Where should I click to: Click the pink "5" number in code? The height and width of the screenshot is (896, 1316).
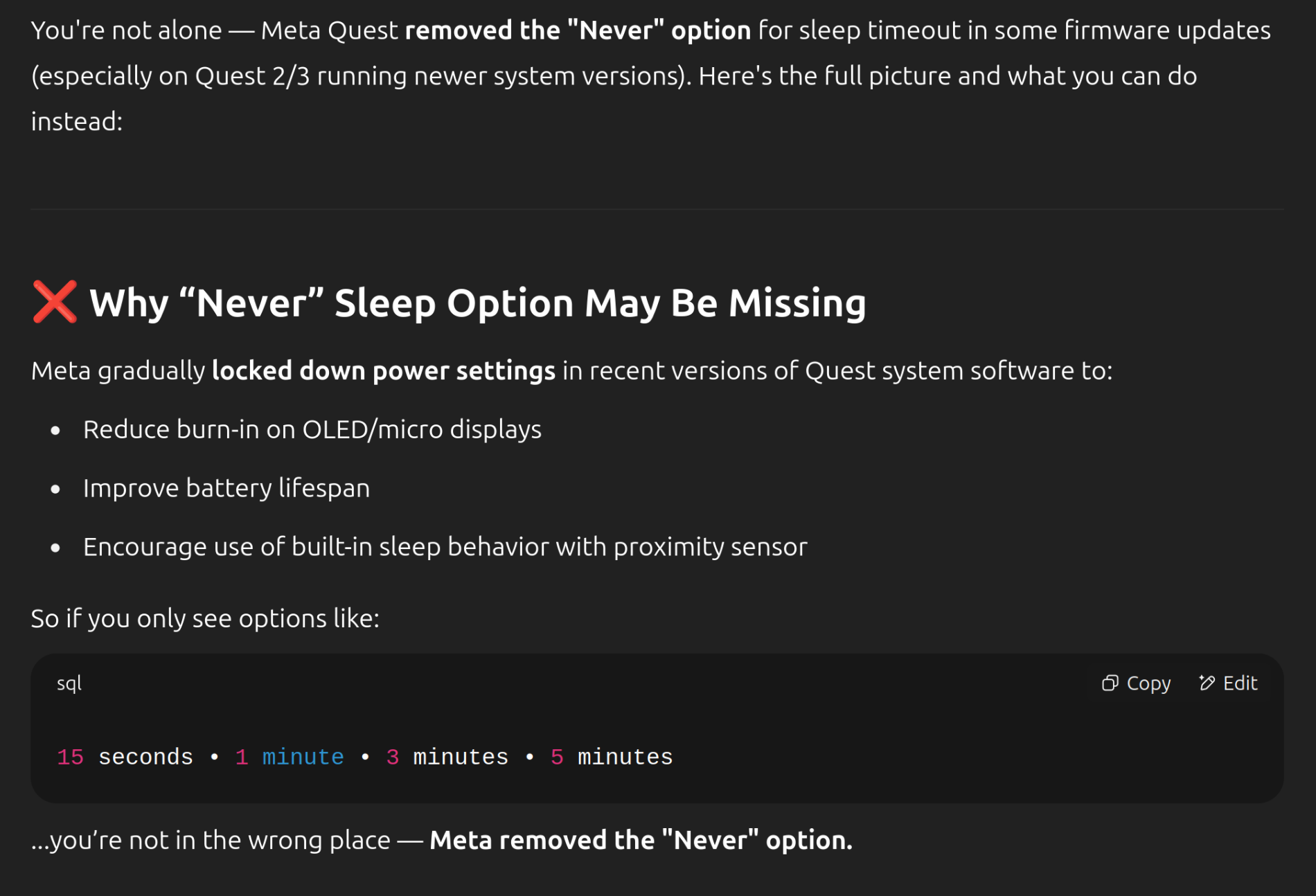click(557, 757)
